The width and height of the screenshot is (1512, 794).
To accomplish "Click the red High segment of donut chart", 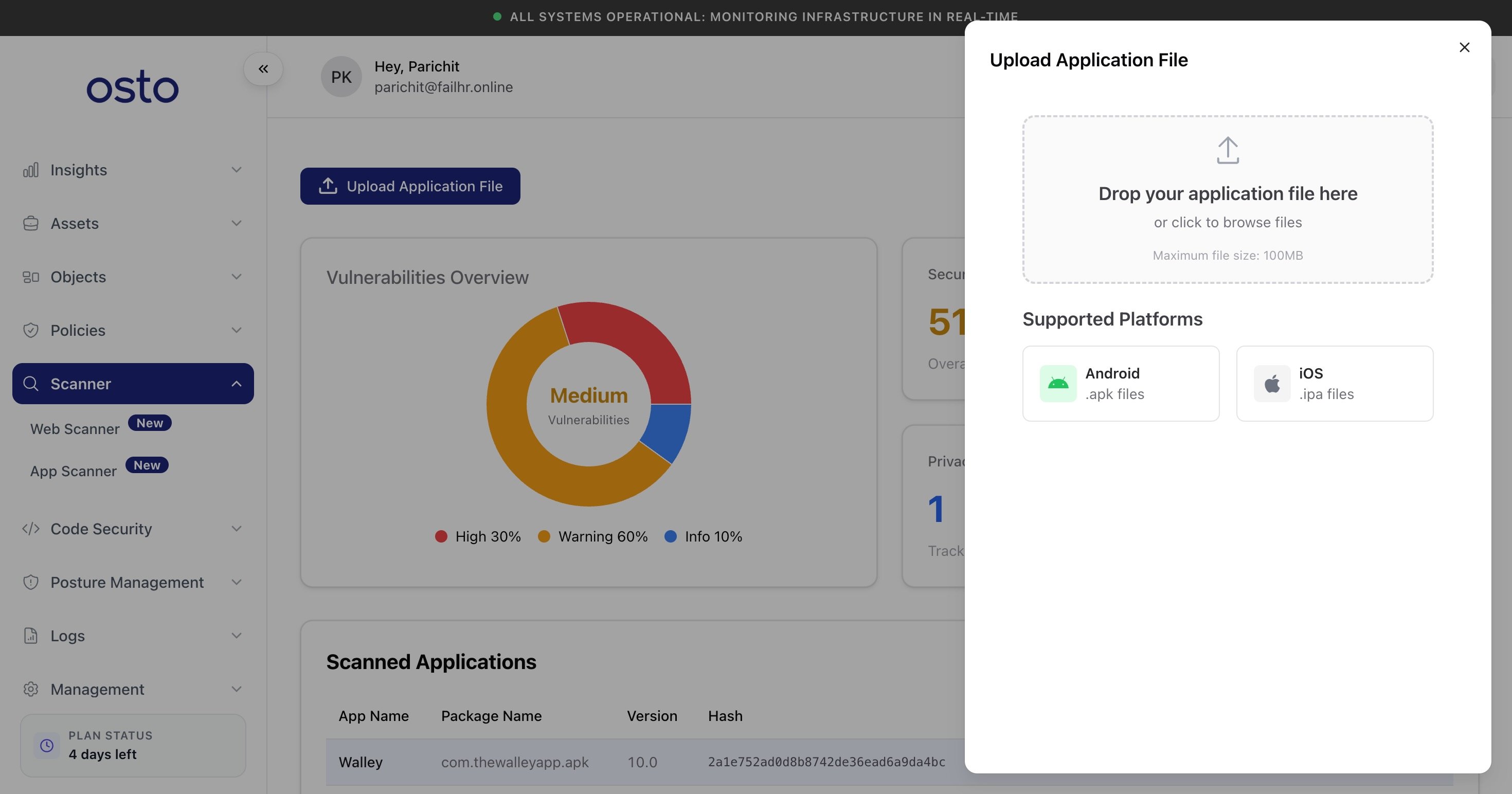I will click(x=637, y=341).
